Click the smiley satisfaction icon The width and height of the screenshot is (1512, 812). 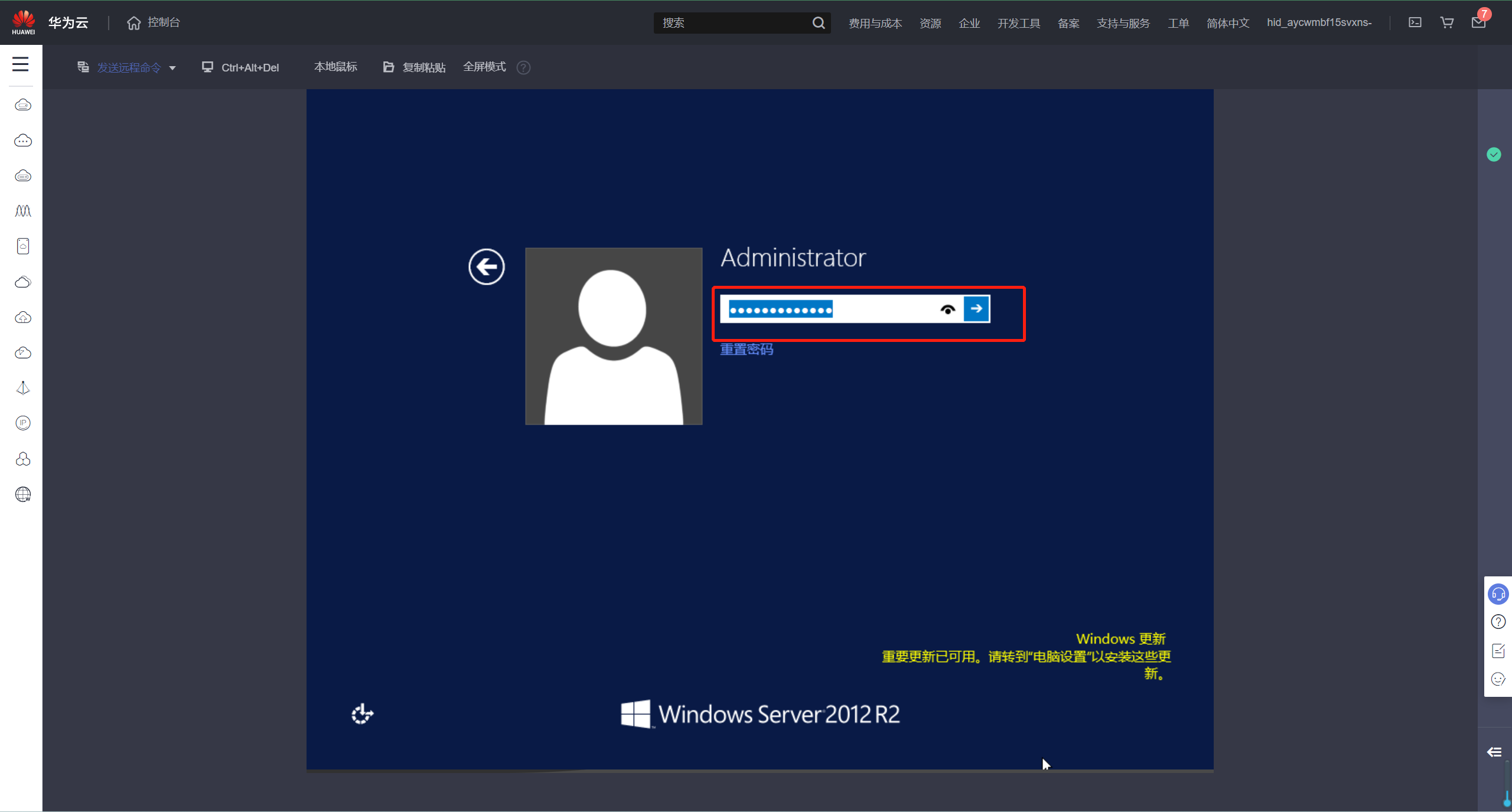[x=1498, y=679]
